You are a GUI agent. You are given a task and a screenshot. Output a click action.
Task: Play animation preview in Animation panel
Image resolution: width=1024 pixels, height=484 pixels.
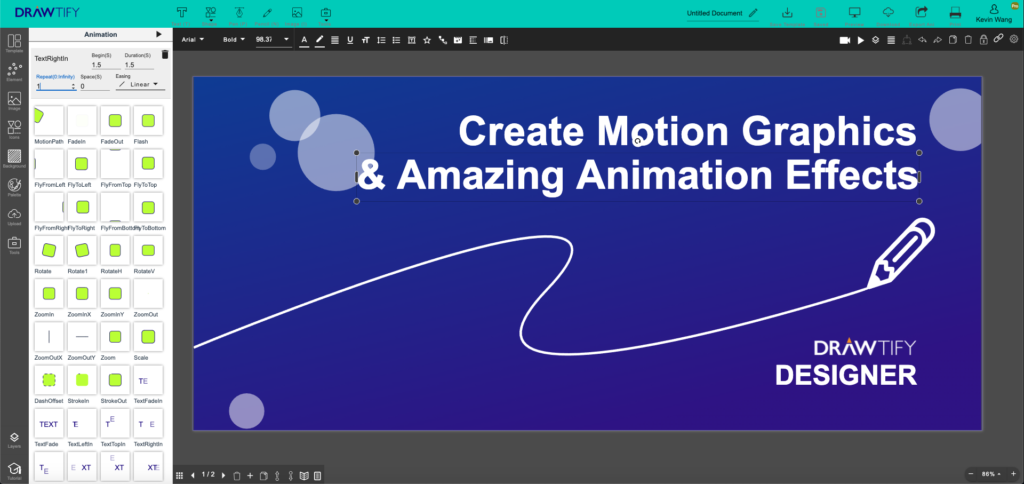pyautogui.click(x=159, y=34)
